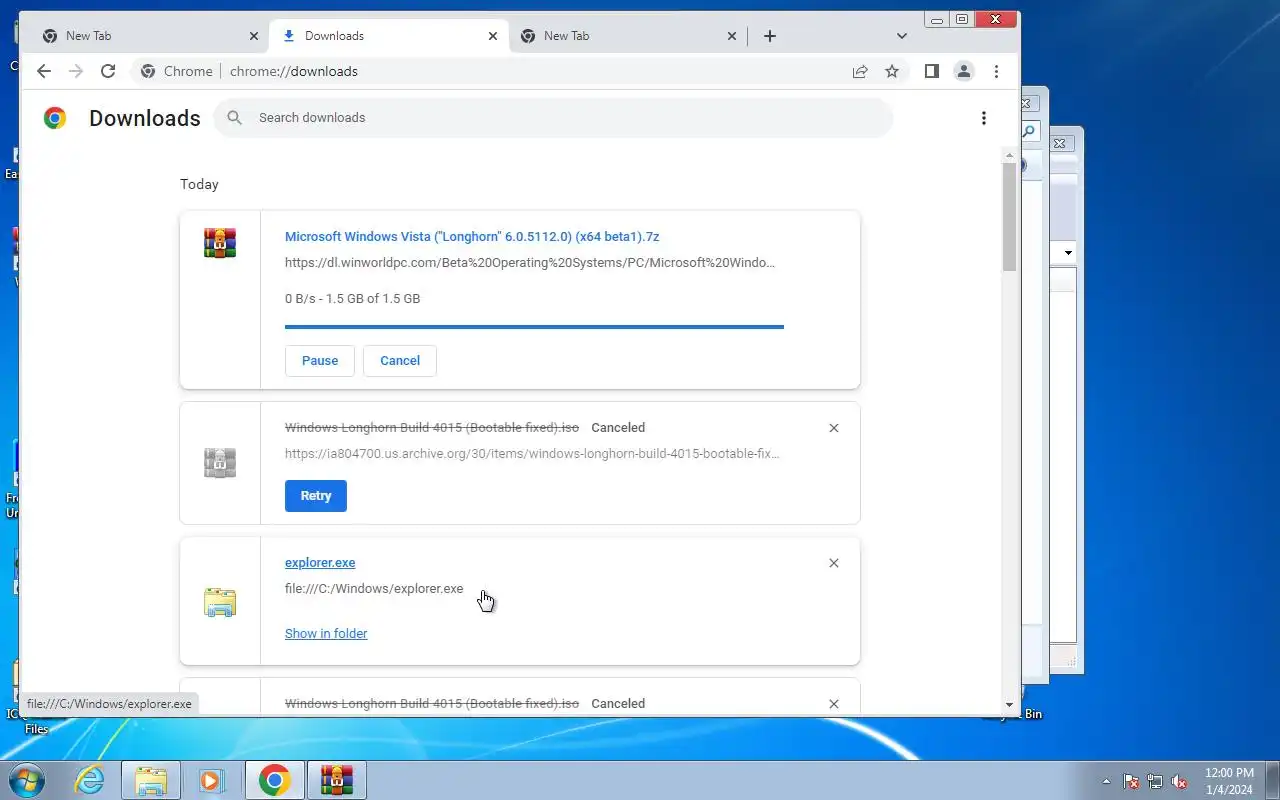
Task: Focus the Search downloads field
Action: tap(553, 118)
